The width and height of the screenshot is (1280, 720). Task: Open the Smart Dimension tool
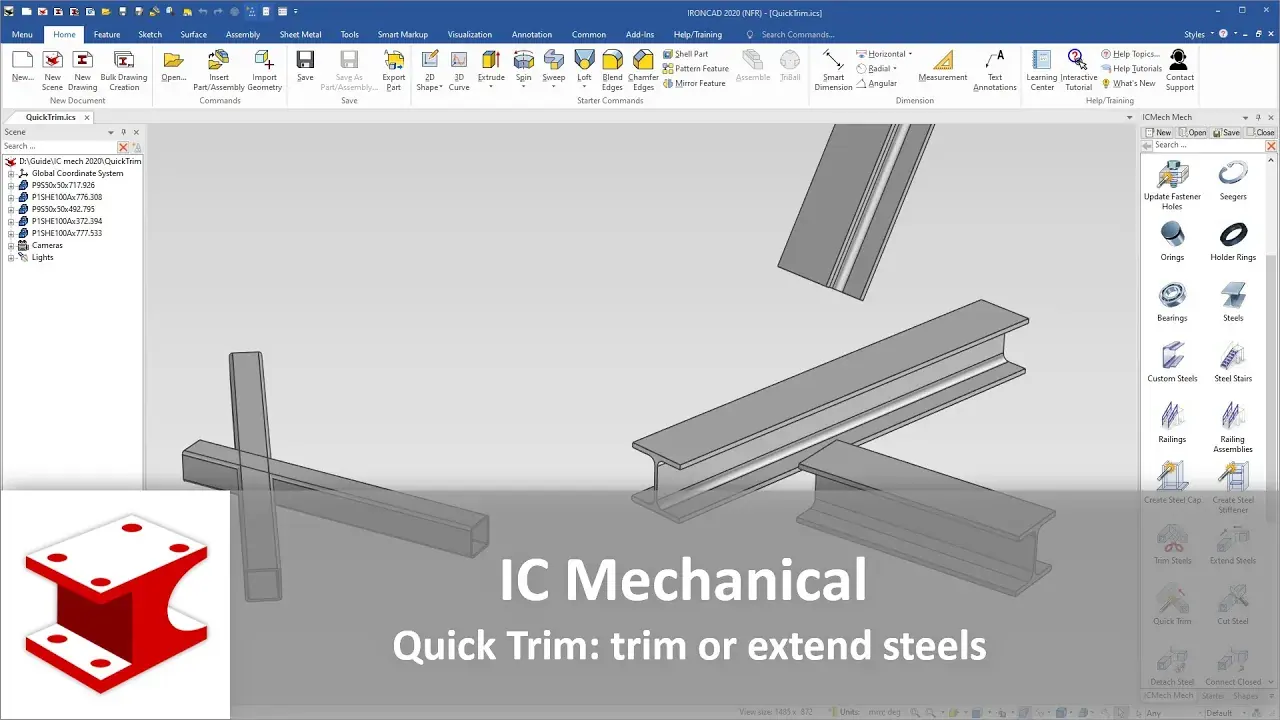pos(833,70)
